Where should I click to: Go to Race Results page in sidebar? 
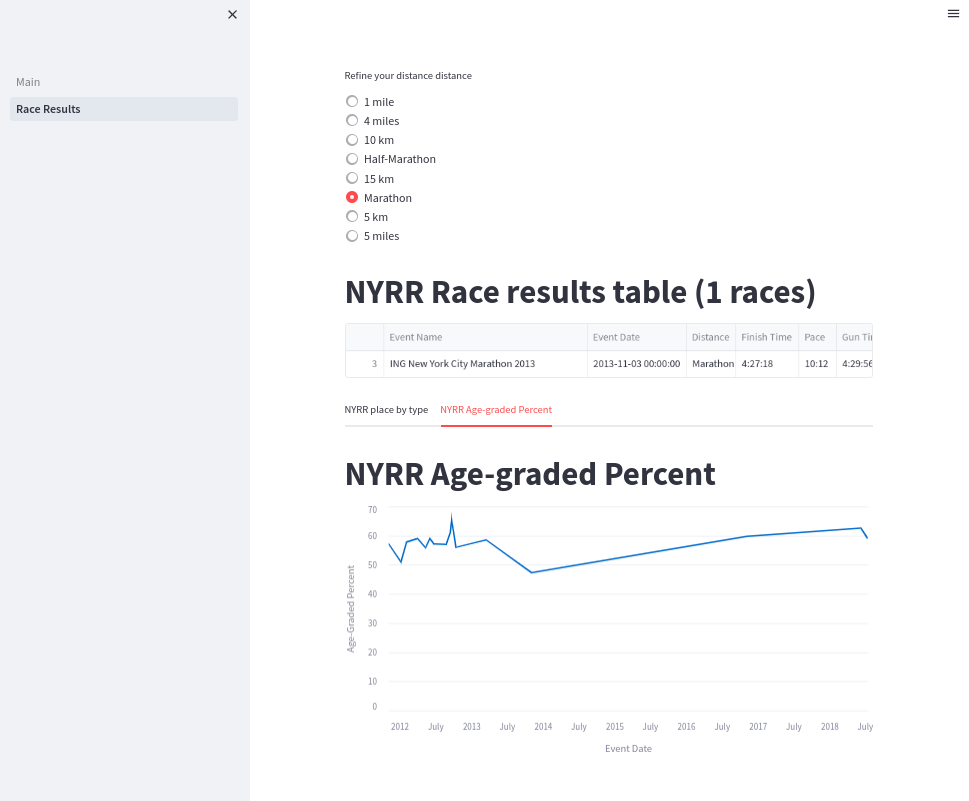(x=48, y=109)
